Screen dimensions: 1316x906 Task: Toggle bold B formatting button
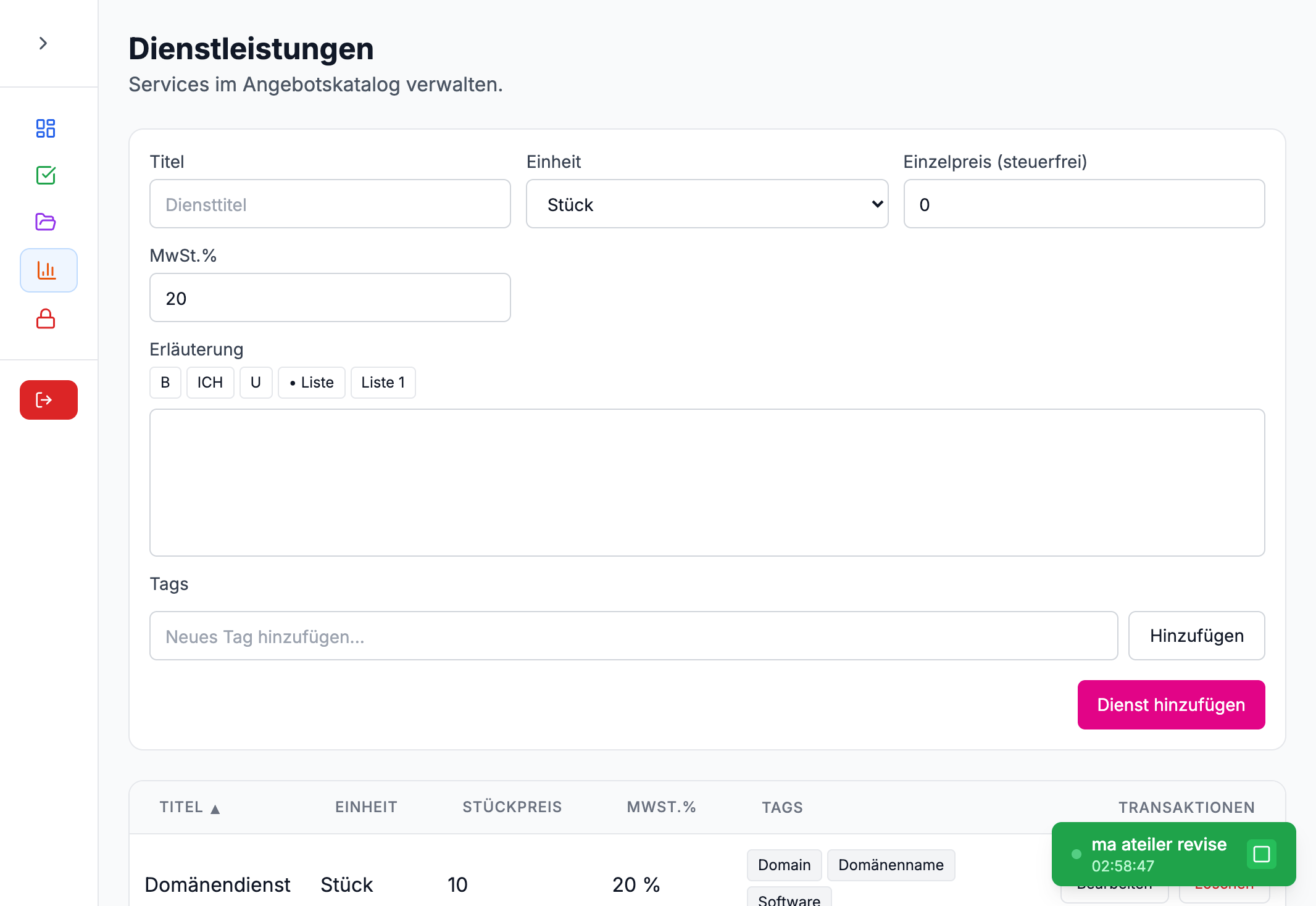[165, 383]
